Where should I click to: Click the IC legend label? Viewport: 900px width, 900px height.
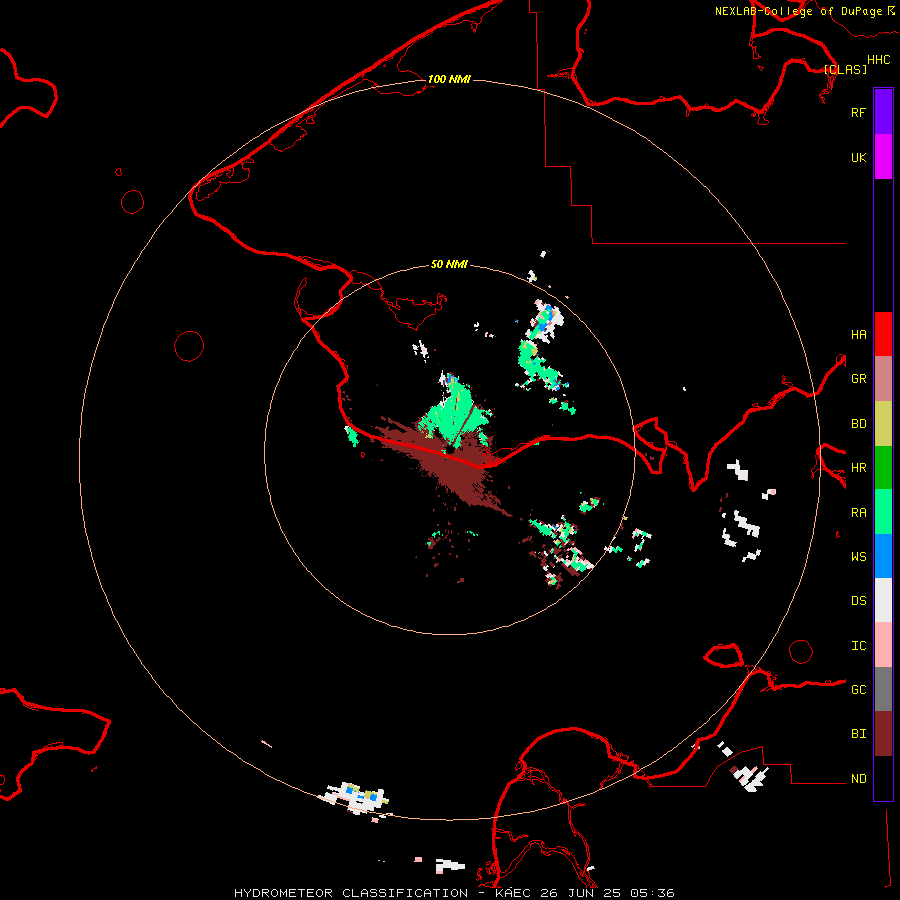click(858, 645)
